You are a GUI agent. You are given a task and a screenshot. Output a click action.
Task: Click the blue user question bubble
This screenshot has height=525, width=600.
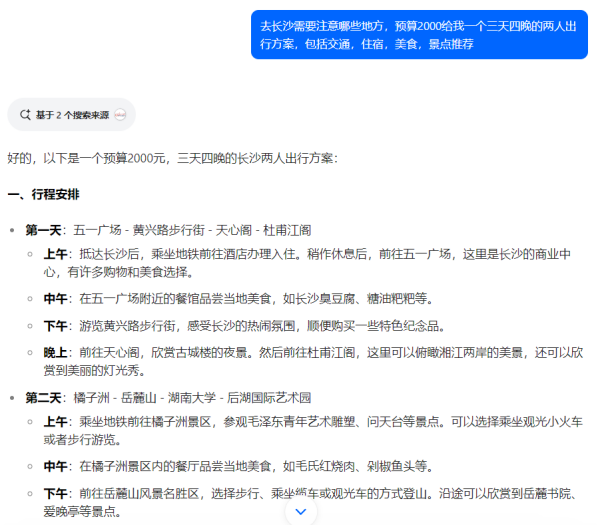point(419,35)
